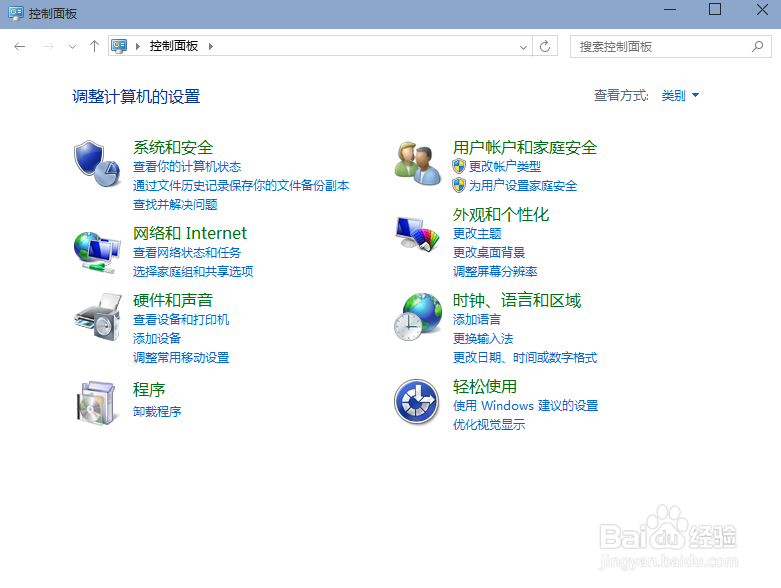Open 为用户设置家庭安全 link
This screenshot has height=588, width=781.
point(522,186)
